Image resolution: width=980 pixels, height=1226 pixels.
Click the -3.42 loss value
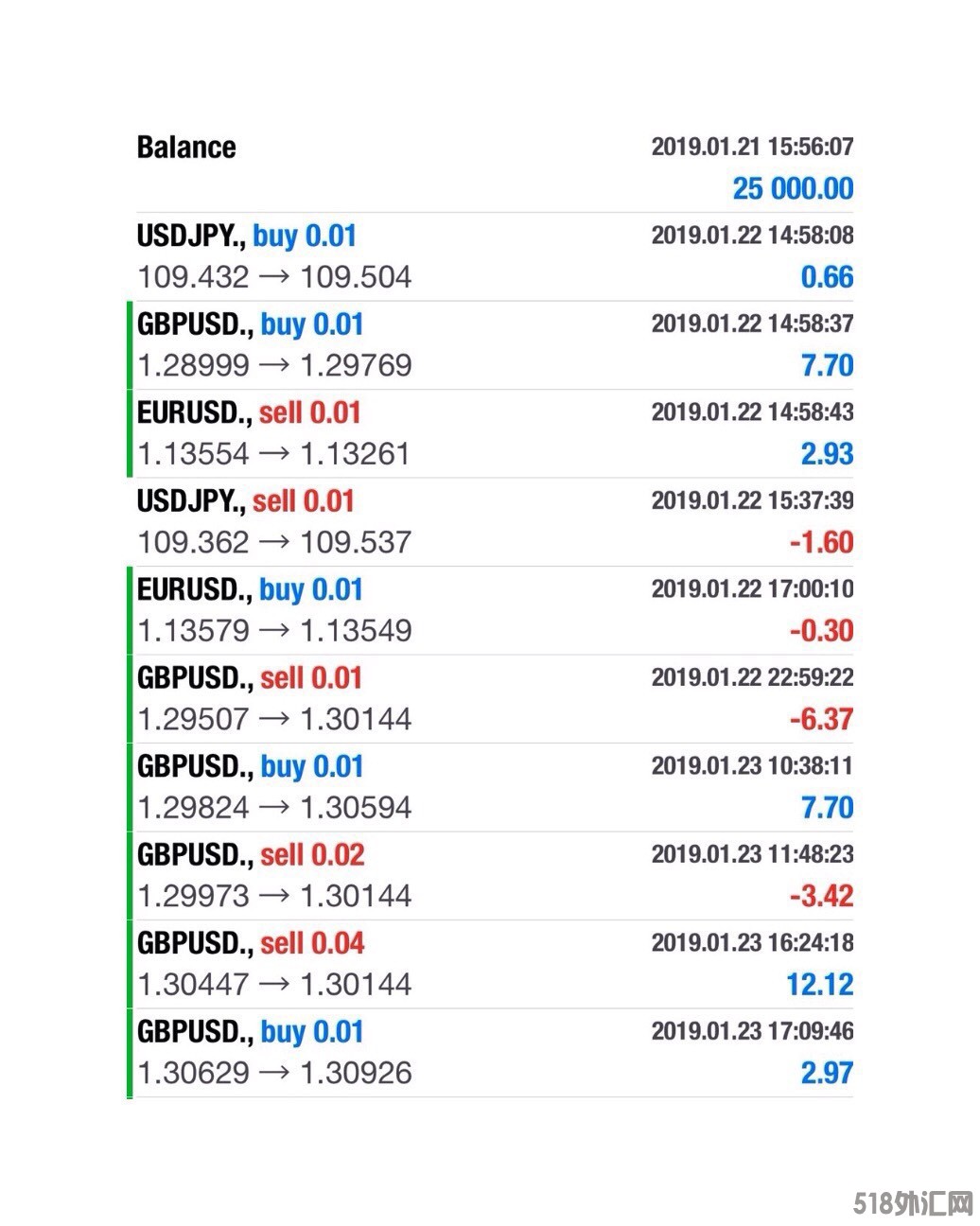coord(821,896)
